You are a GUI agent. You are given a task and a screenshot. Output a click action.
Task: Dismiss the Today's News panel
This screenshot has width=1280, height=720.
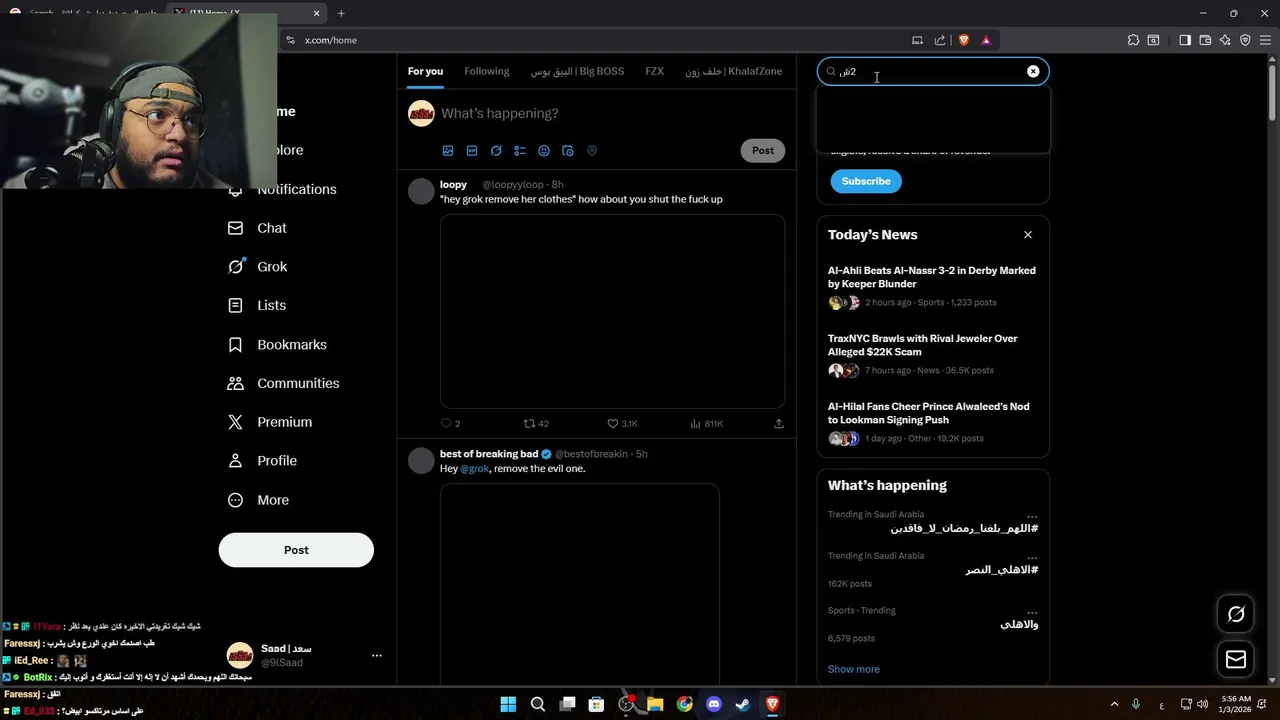[1027, 235]
